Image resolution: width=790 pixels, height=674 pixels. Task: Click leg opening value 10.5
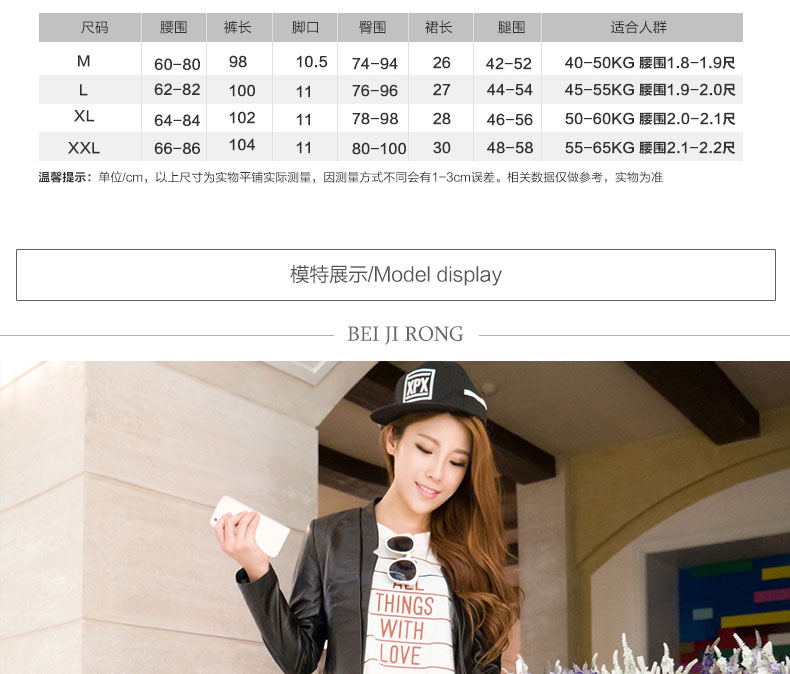[311, 62]
